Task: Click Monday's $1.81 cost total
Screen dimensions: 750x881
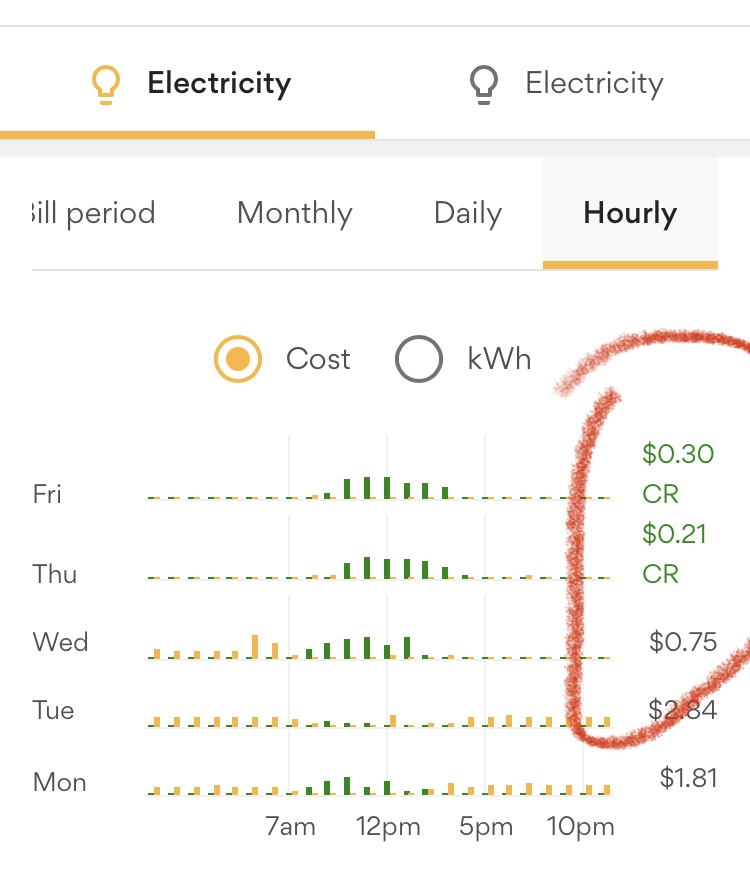Action: (x=688, y=777)
